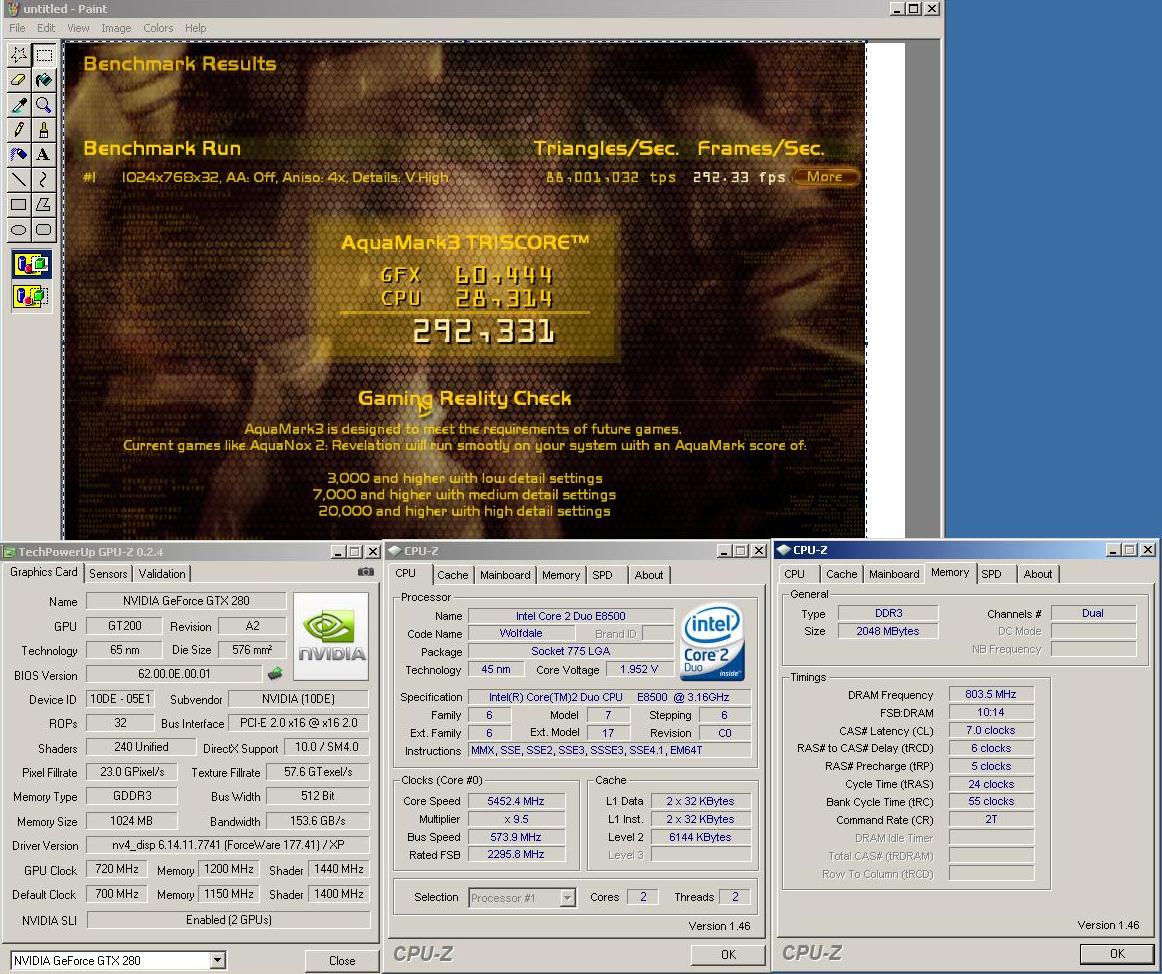Select the Brush tool in Paint
1162x974 pixels.
pos(44,130)
